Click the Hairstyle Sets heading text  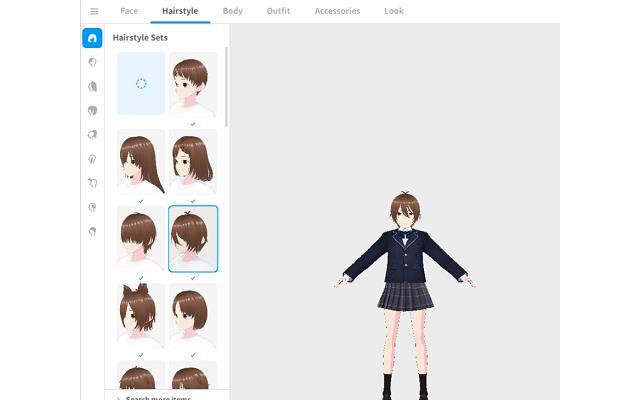(x=140, y=38)
